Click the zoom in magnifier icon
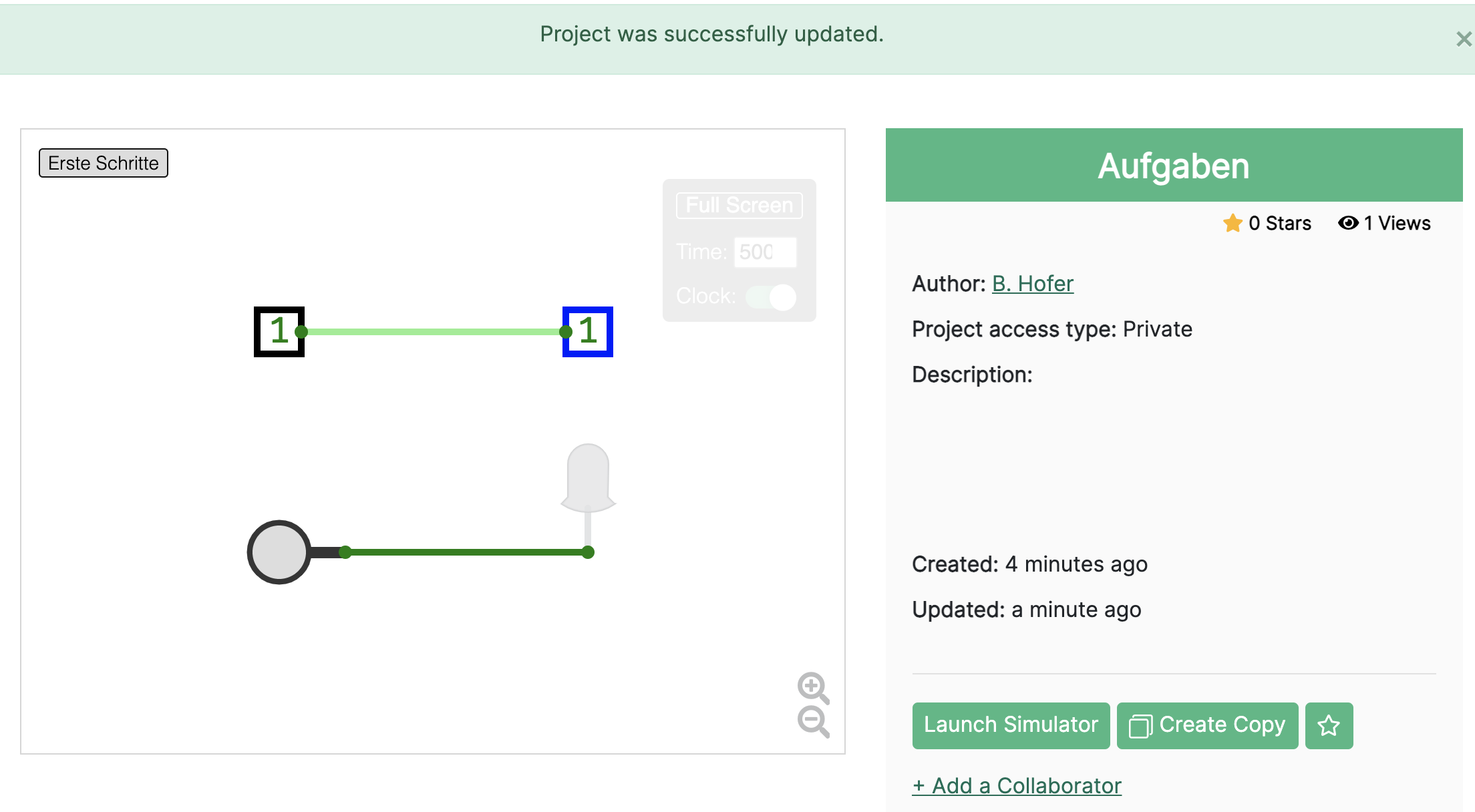 click(x=812, y=686)
